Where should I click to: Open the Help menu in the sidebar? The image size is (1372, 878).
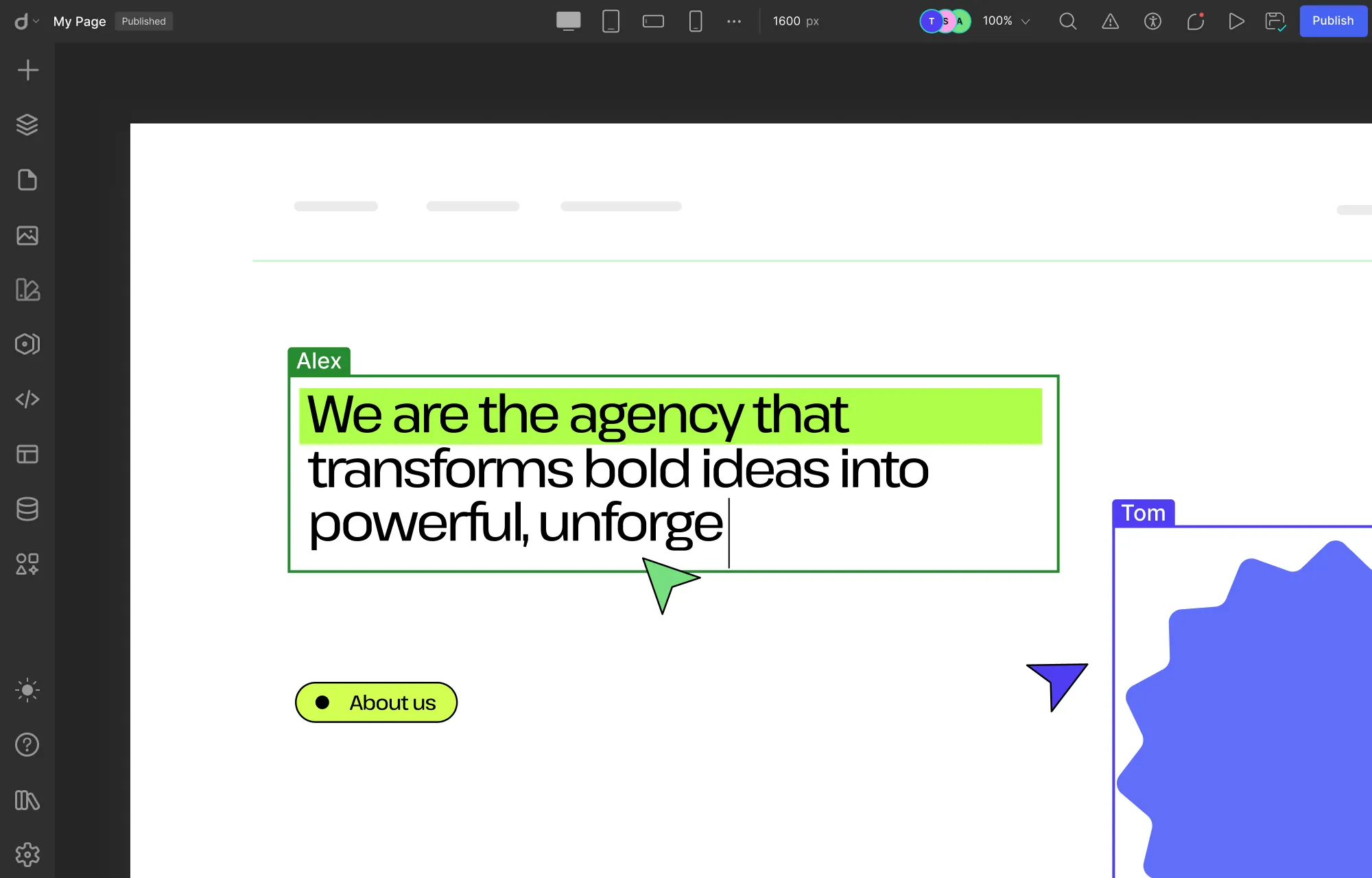(27, 745)
